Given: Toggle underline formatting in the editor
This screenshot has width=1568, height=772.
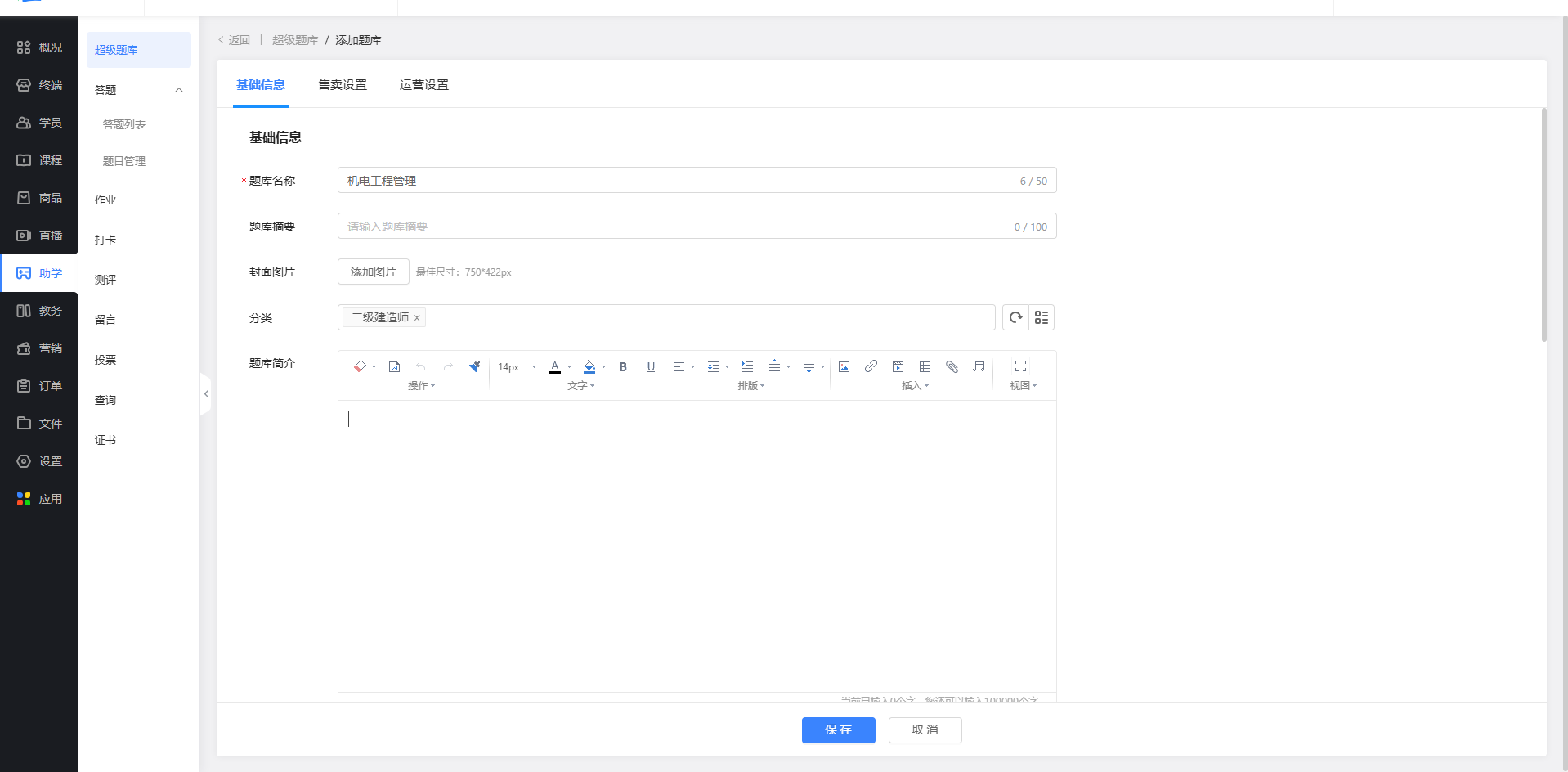Looking at the screenshot, I should (x=651, y=367).
